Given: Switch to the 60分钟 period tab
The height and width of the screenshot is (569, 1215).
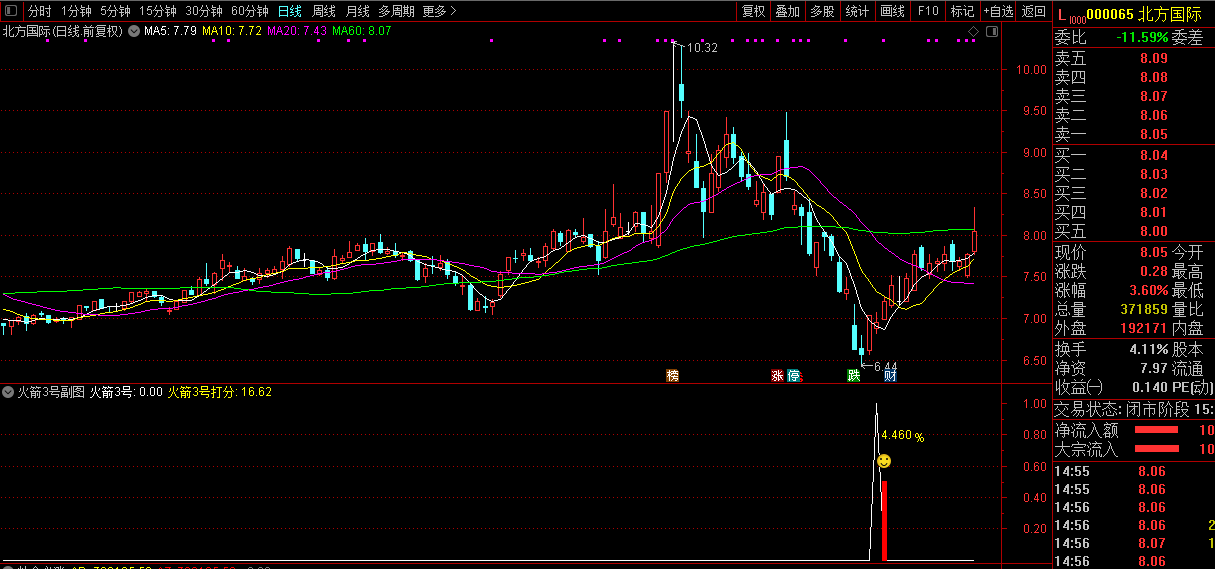Looking at the screenshot, I should coord(249,11).
